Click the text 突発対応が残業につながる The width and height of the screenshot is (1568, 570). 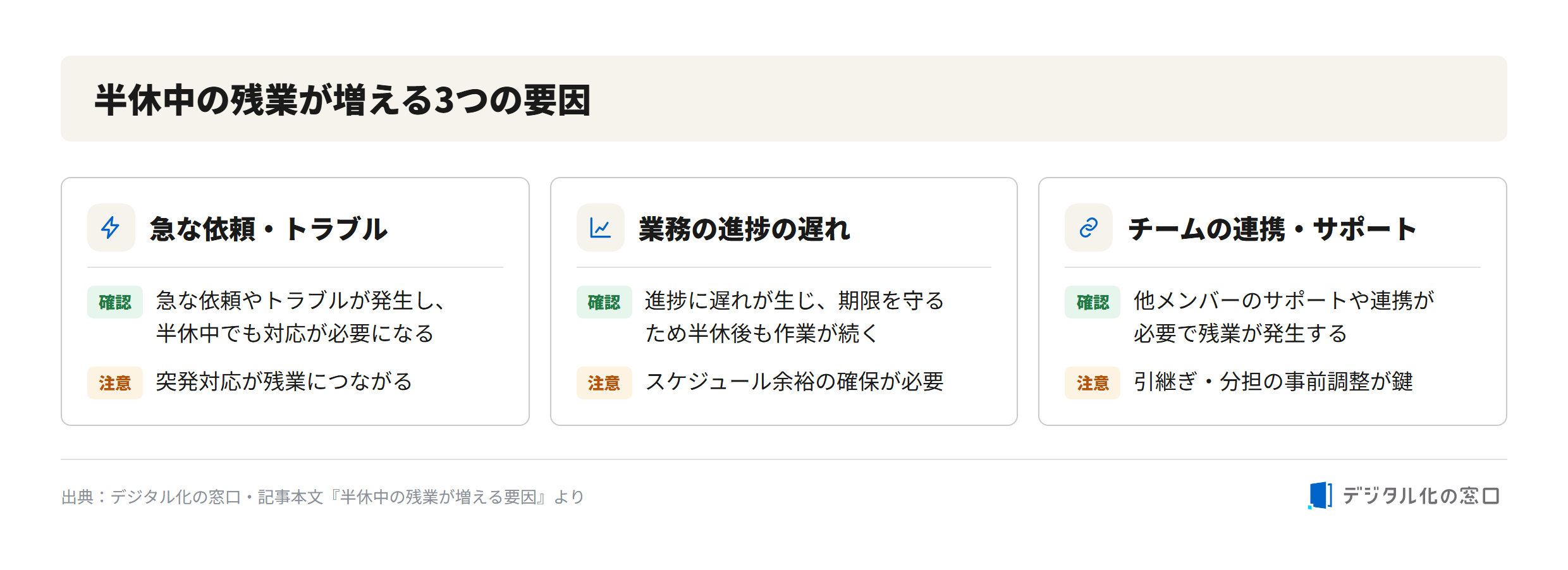284,382
